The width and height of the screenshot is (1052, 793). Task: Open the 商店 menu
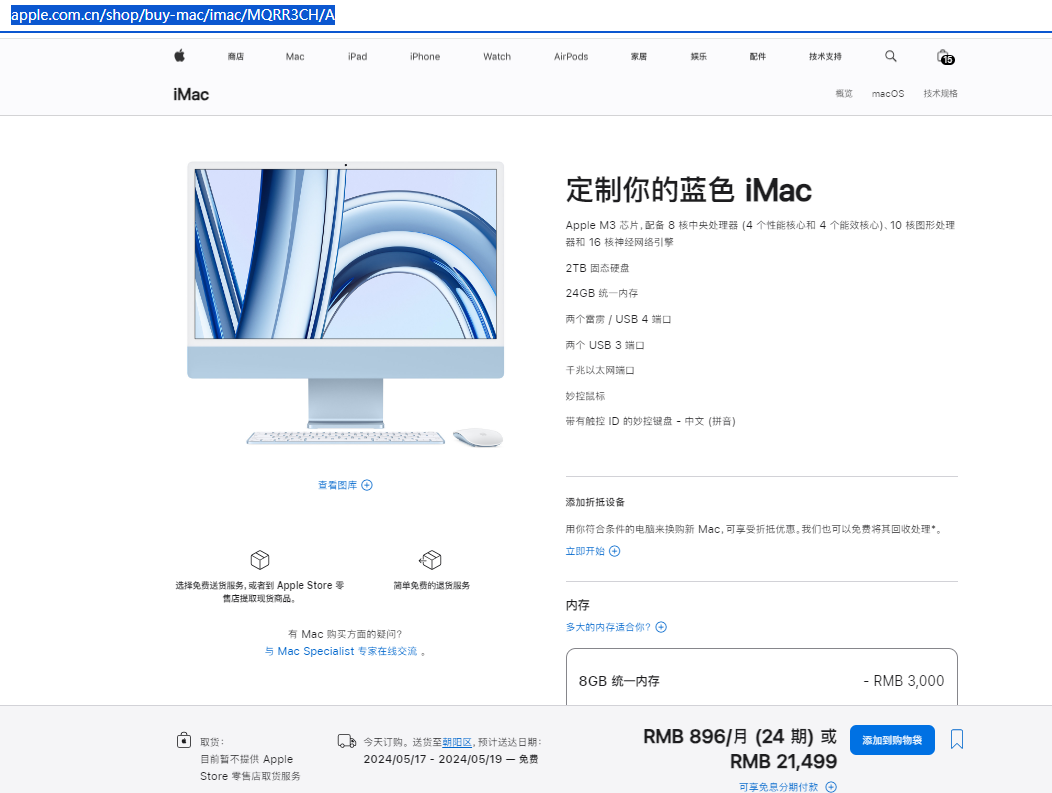[x=235, y=56]
